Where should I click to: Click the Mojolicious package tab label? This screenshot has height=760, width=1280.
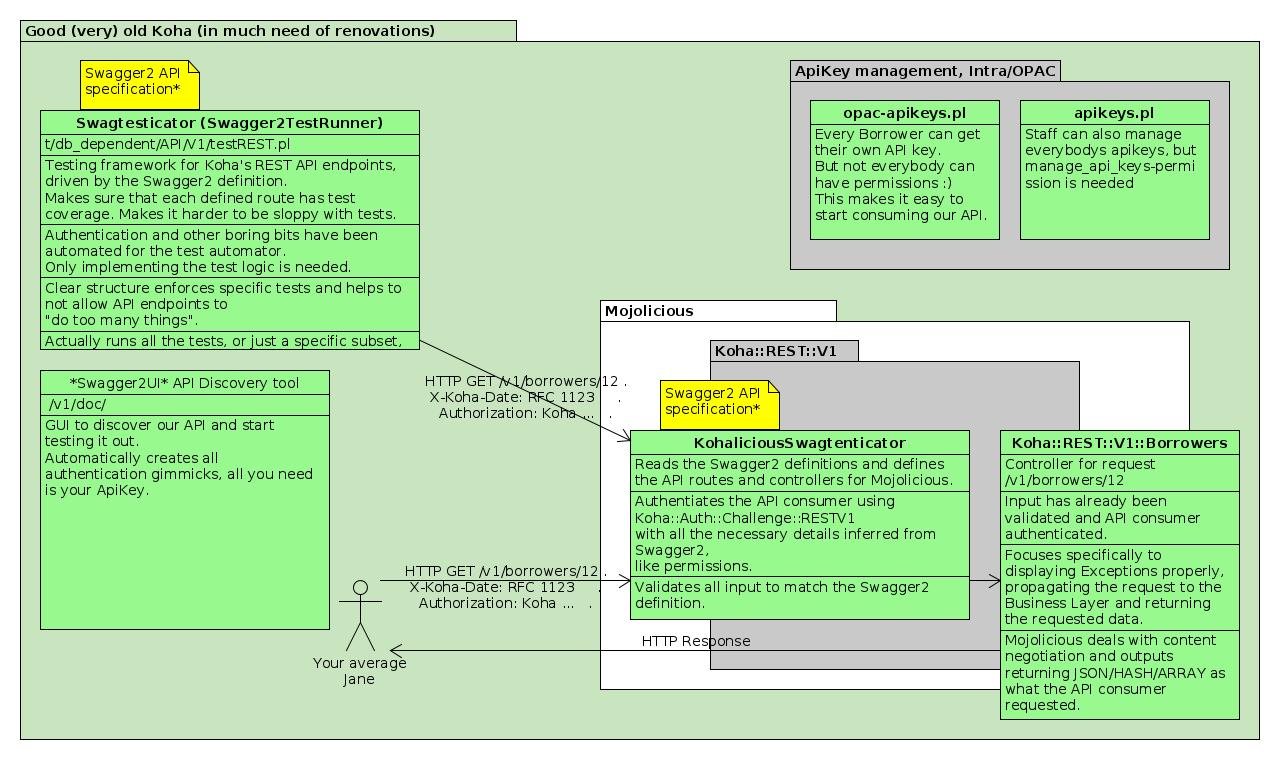(650, 311)
